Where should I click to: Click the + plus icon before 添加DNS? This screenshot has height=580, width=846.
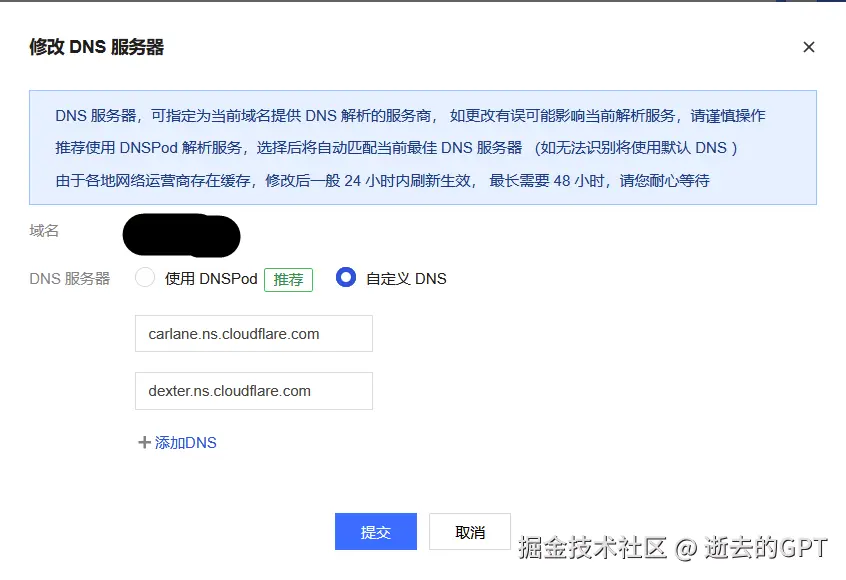pos(144,443)
